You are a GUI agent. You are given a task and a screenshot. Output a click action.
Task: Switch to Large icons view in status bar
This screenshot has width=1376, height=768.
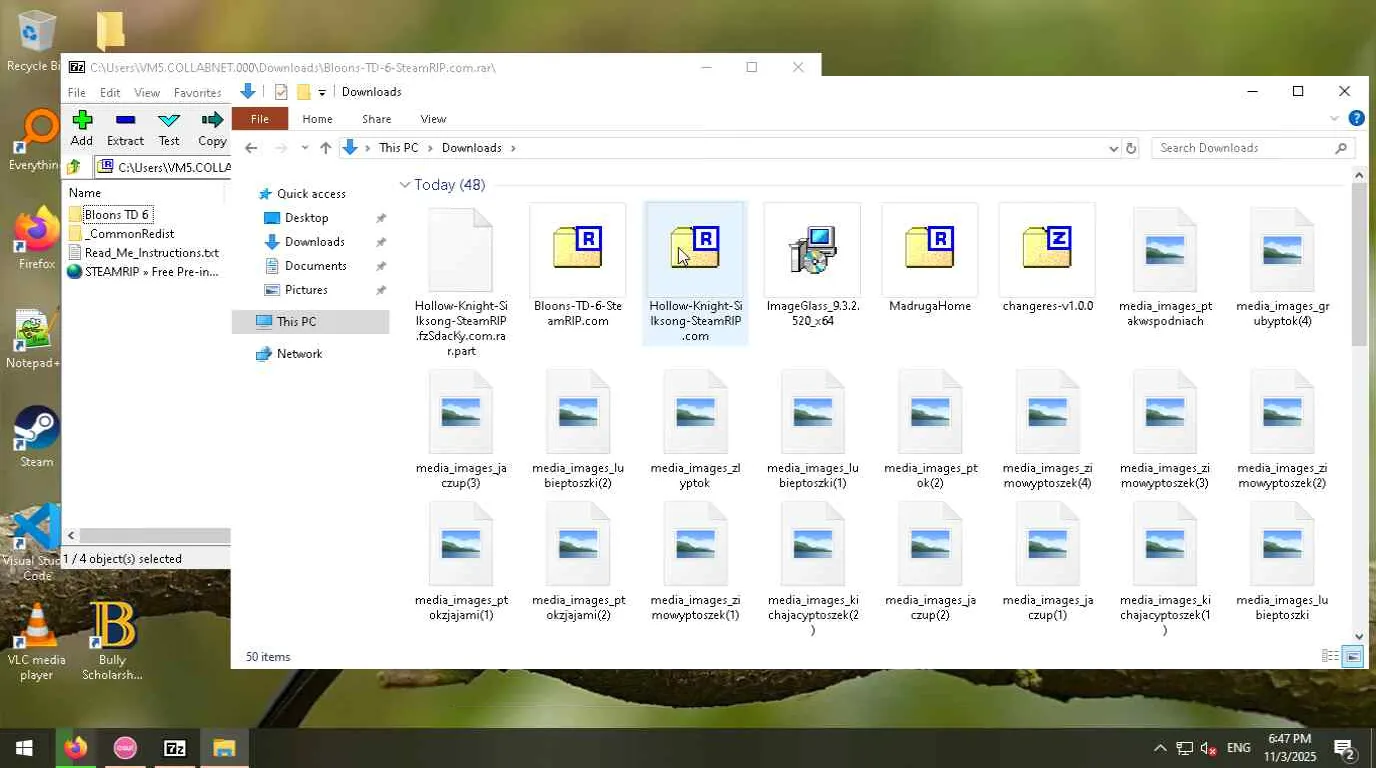coord(1352,657)
